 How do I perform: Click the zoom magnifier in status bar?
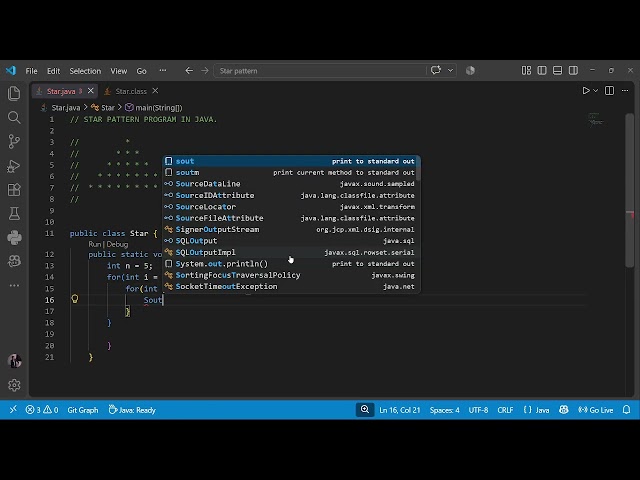[365, 409]
